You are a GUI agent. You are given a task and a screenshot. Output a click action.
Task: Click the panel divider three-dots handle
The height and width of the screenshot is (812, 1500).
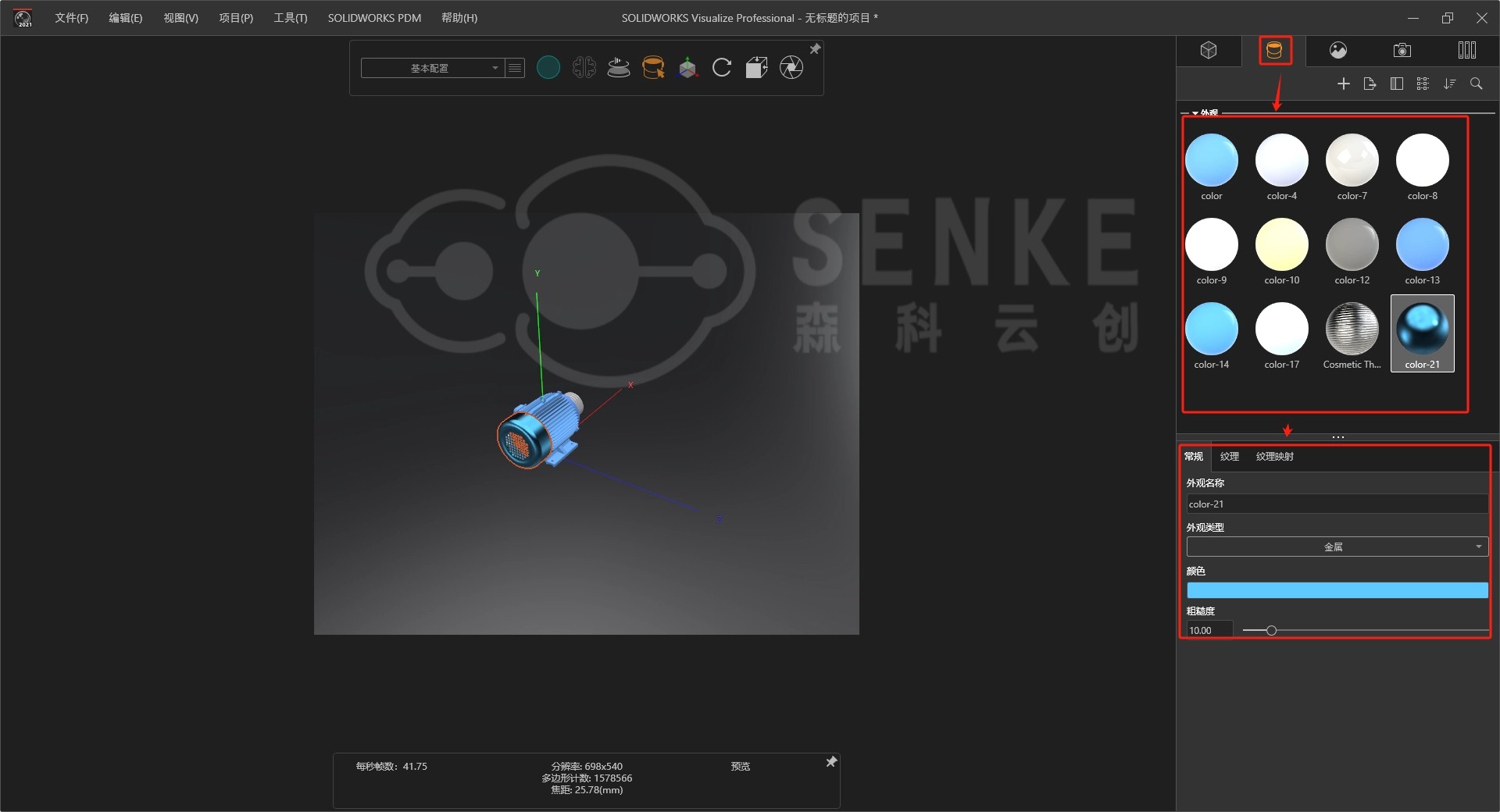pos(1338,437)
